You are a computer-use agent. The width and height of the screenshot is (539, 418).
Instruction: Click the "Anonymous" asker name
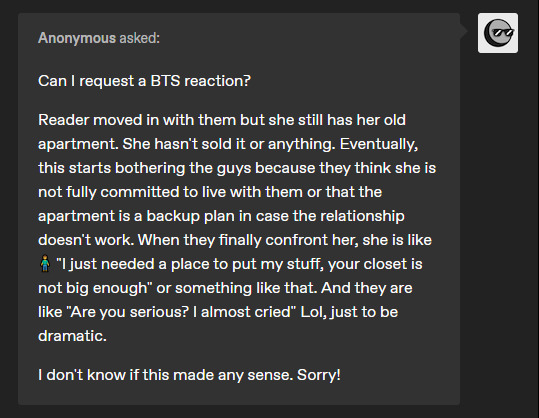[77, 38]
